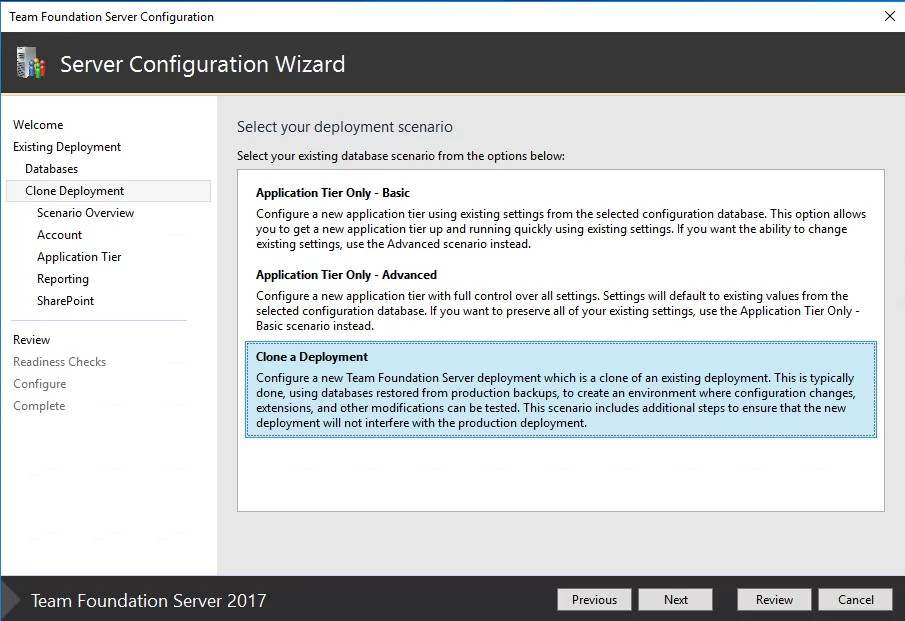Viewport: 905px width, 621px height.
Task: Select the Readiness Checks step
Action: click(x=59, y=362)
